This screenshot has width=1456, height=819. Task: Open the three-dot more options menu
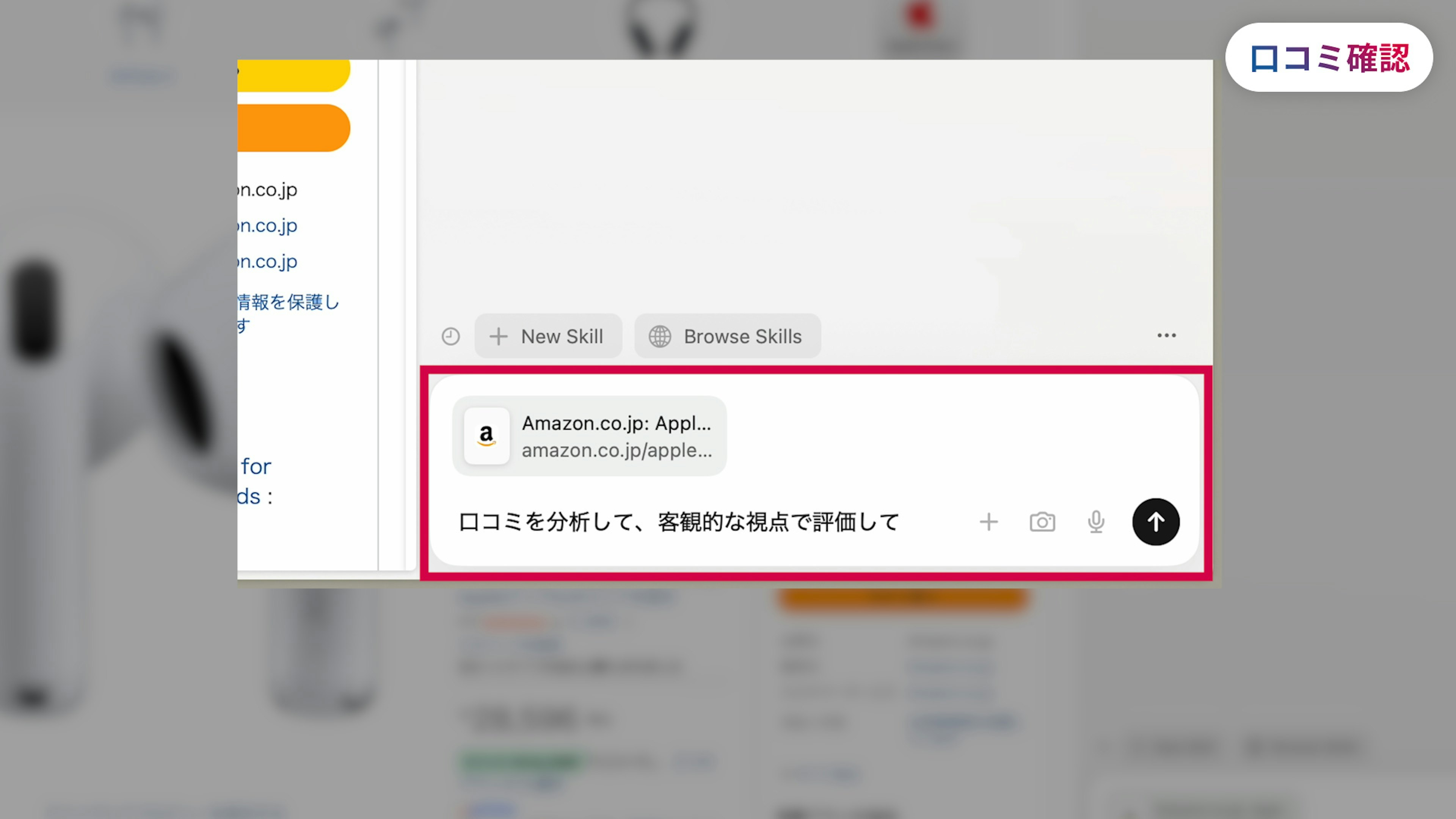(1166, 335)
